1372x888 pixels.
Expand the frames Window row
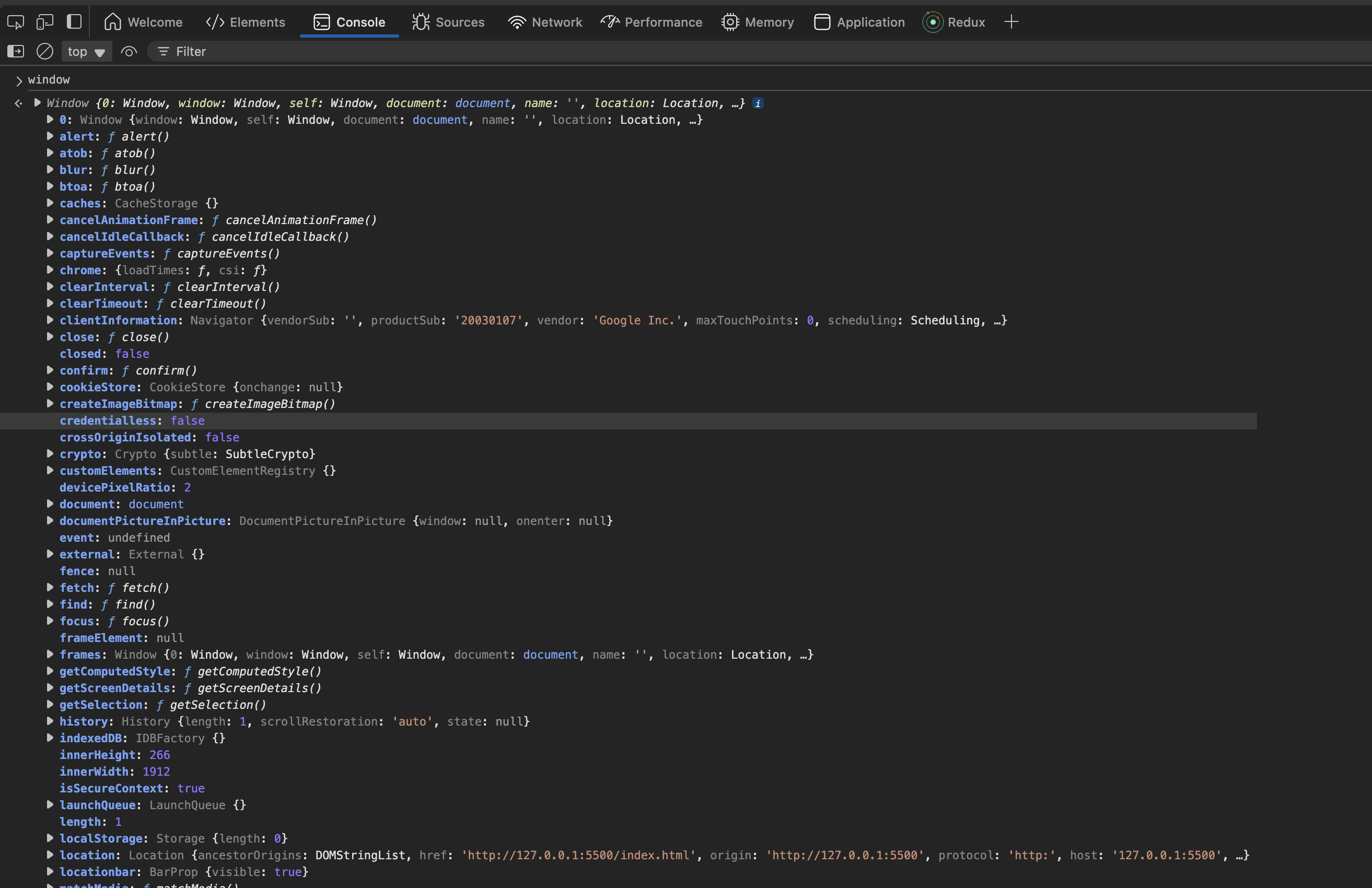pos(50,654)
